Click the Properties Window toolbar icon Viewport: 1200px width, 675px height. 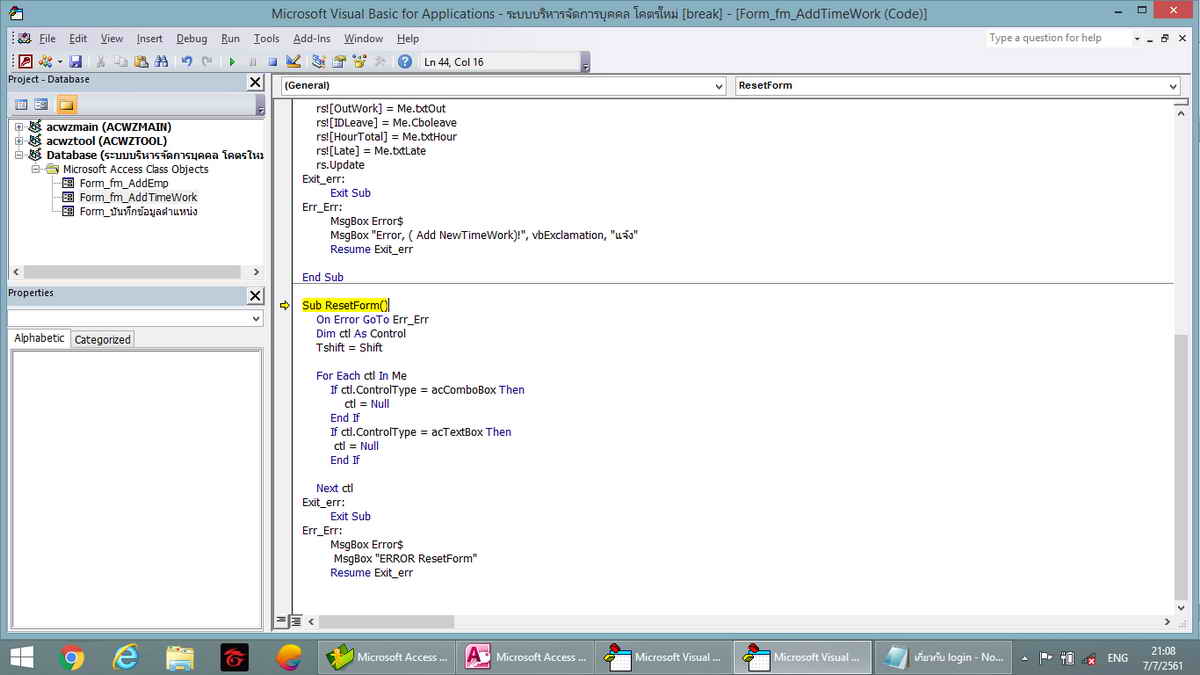click(339, 62)
